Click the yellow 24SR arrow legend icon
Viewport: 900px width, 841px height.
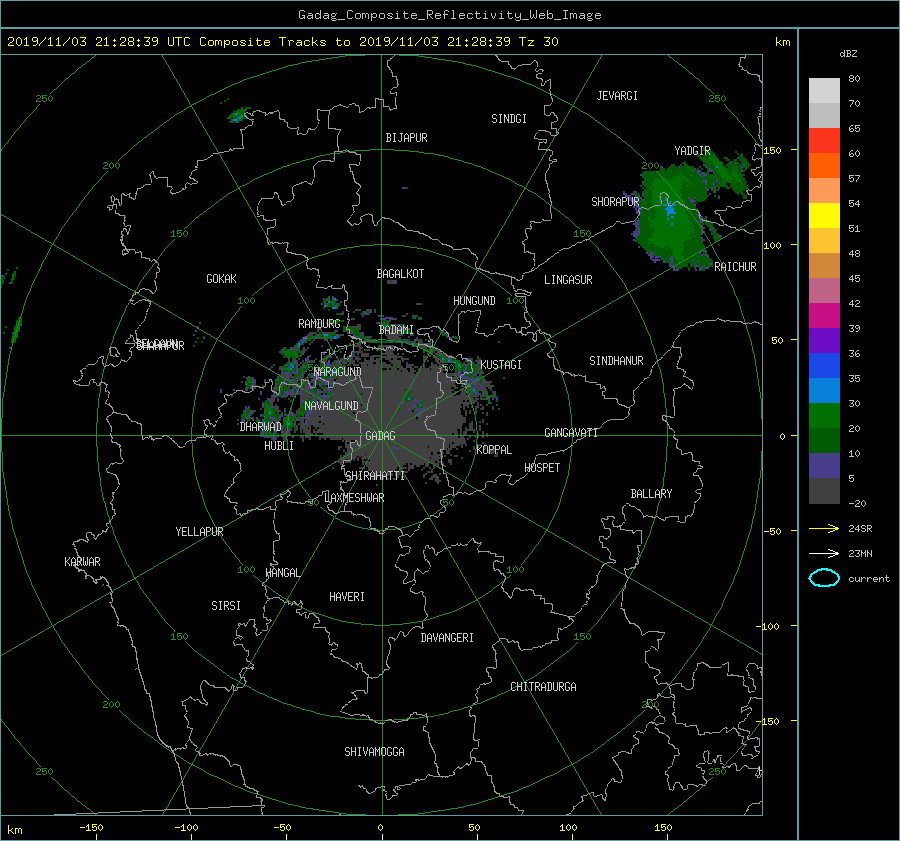824,528
